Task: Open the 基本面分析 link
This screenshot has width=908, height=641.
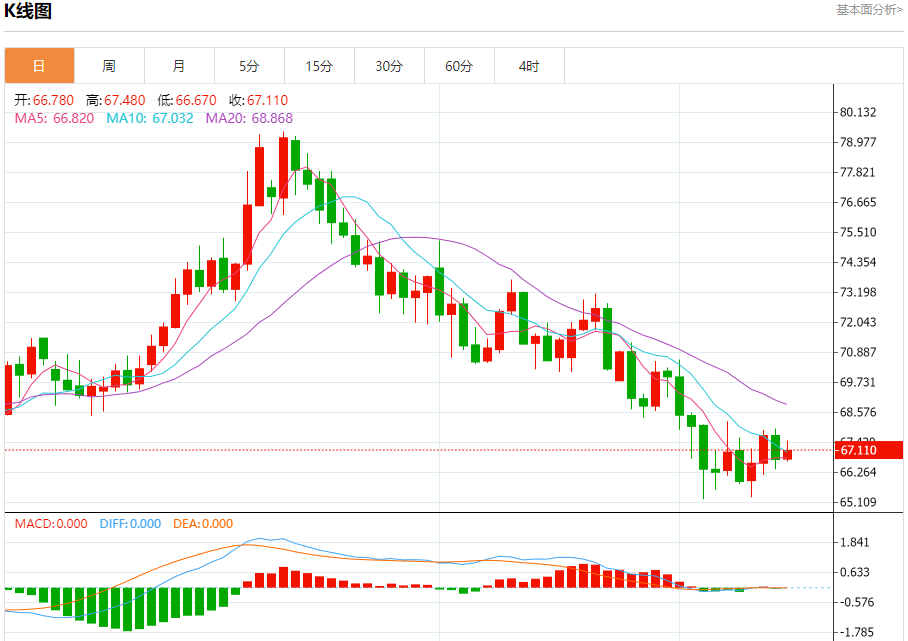Action: 869,10
